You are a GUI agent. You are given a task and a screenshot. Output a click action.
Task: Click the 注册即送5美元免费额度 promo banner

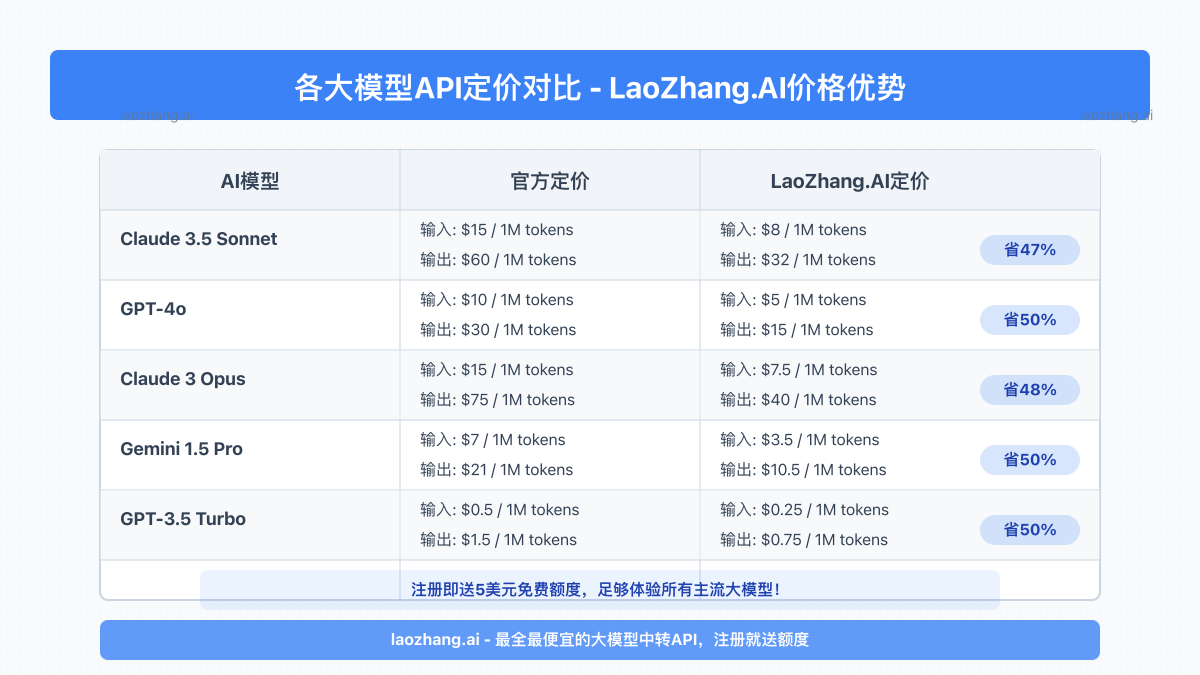pyautogui.click(x=600, y=590)
